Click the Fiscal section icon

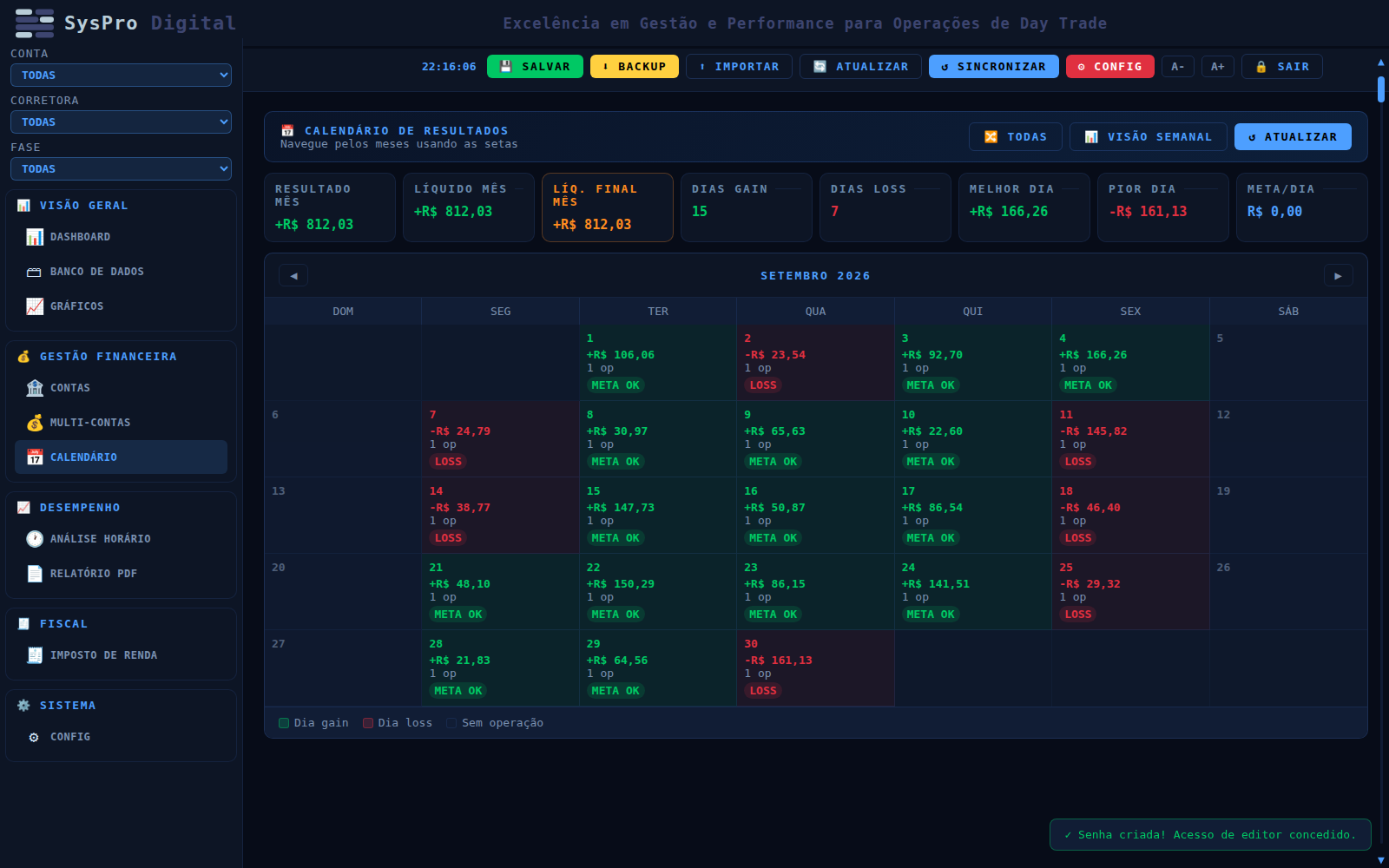pos(23,624)
